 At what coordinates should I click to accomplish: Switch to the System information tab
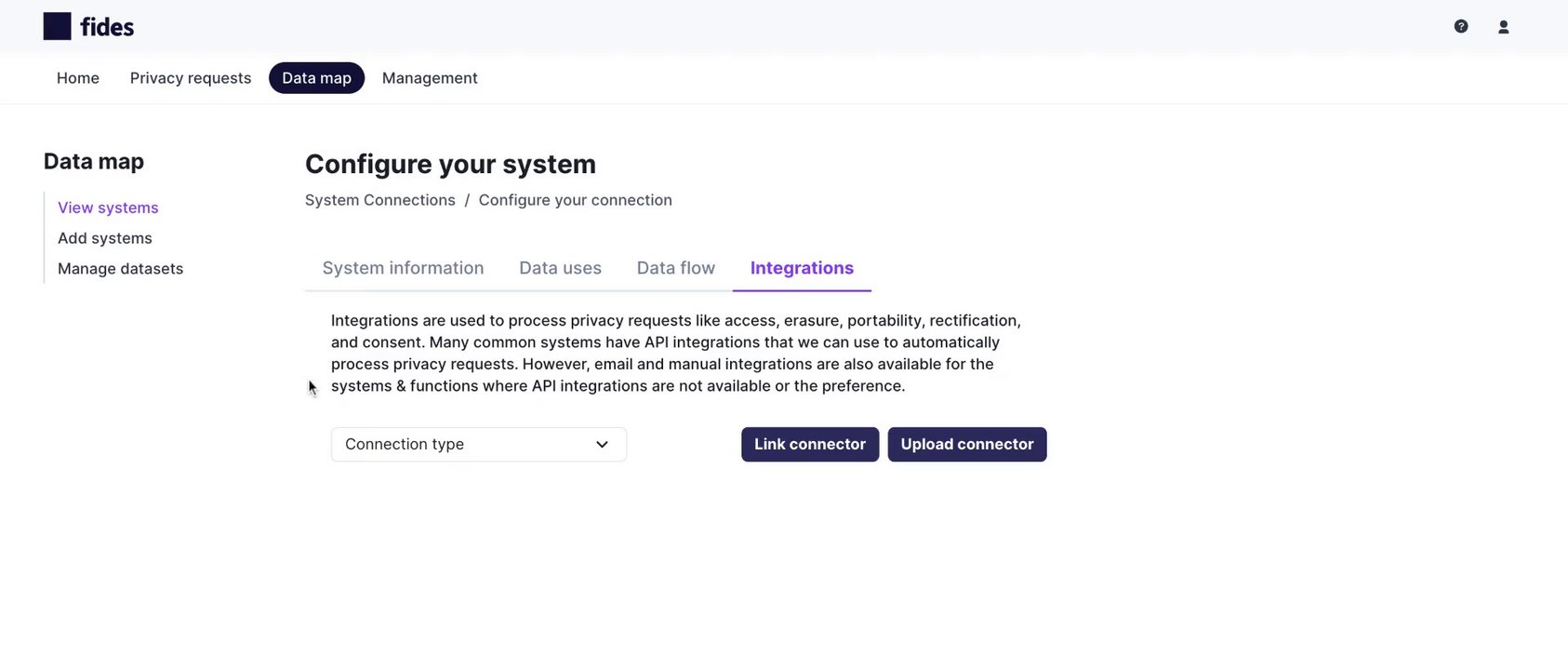(403, 268)
